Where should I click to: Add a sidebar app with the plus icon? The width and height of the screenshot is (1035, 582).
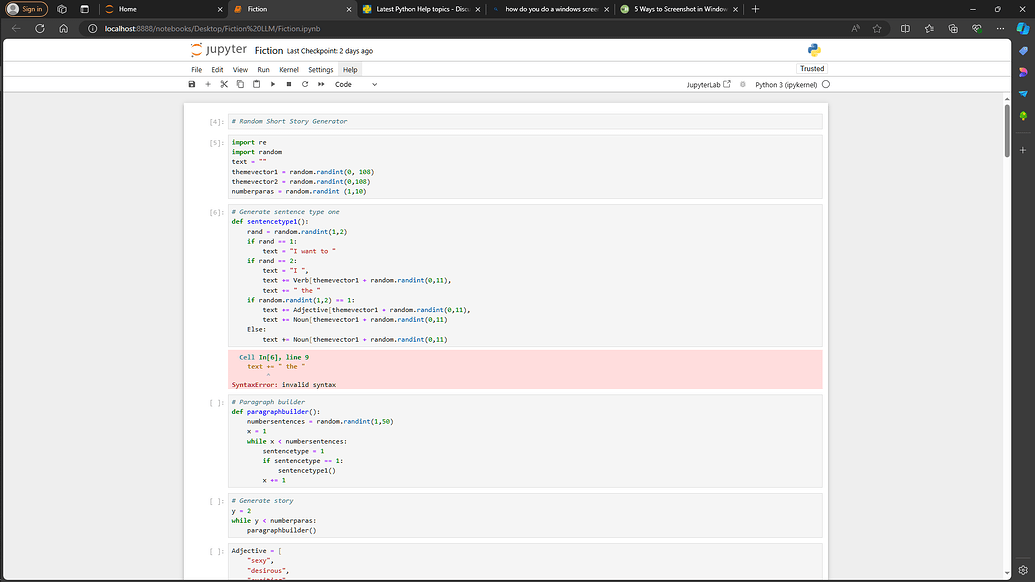(1023, 150)
